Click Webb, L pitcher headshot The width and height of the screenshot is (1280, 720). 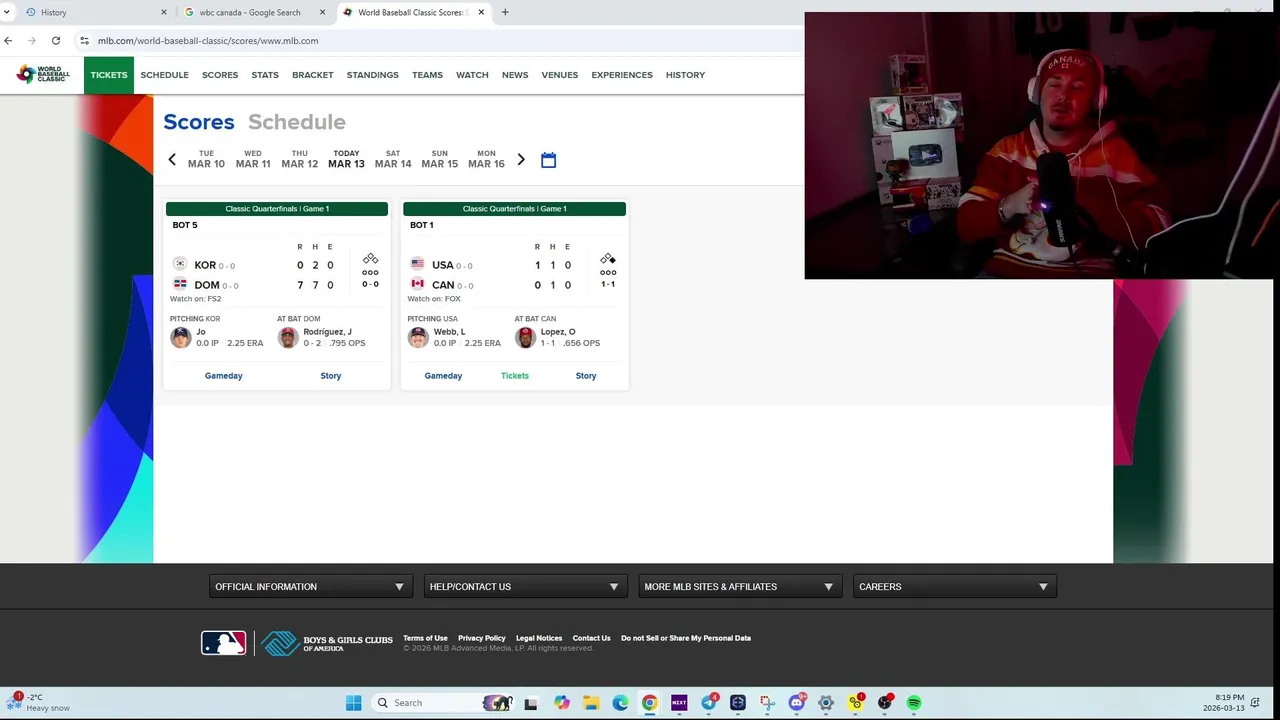click(418, 337)
